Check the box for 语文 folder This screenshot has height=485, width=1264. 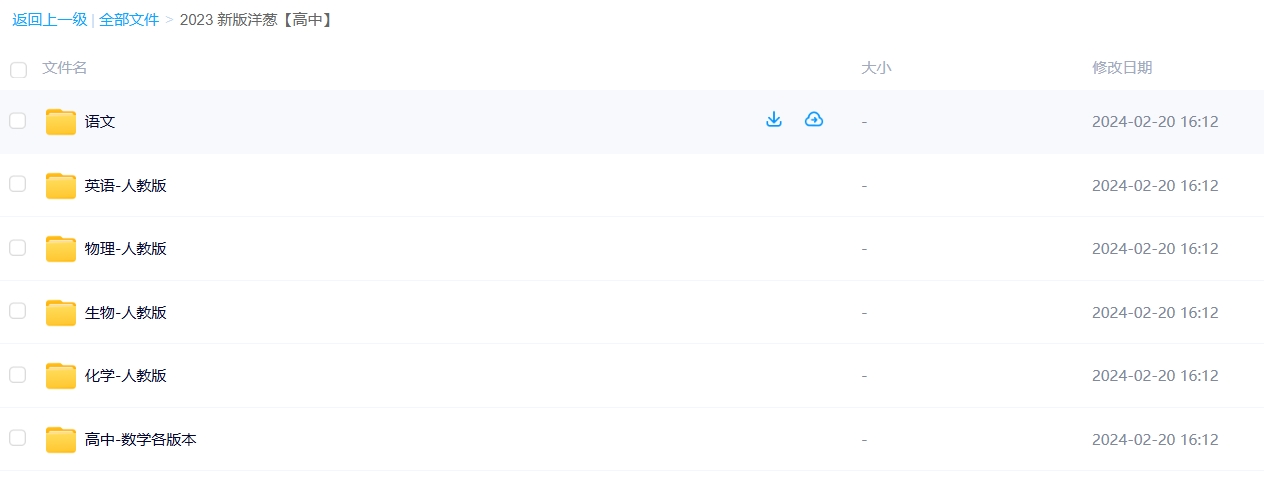tap(18, 121)
